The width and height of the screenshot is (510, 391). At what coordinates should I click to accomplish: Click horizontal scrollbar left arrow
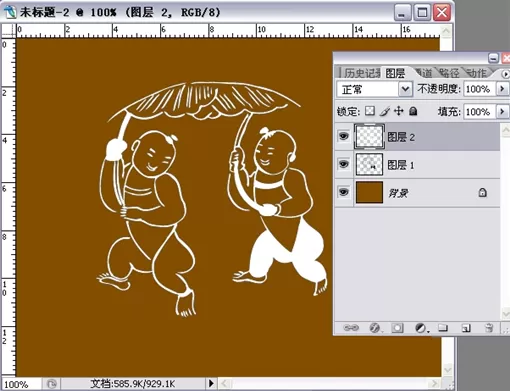pyautogui.click(x=225, y=384)
